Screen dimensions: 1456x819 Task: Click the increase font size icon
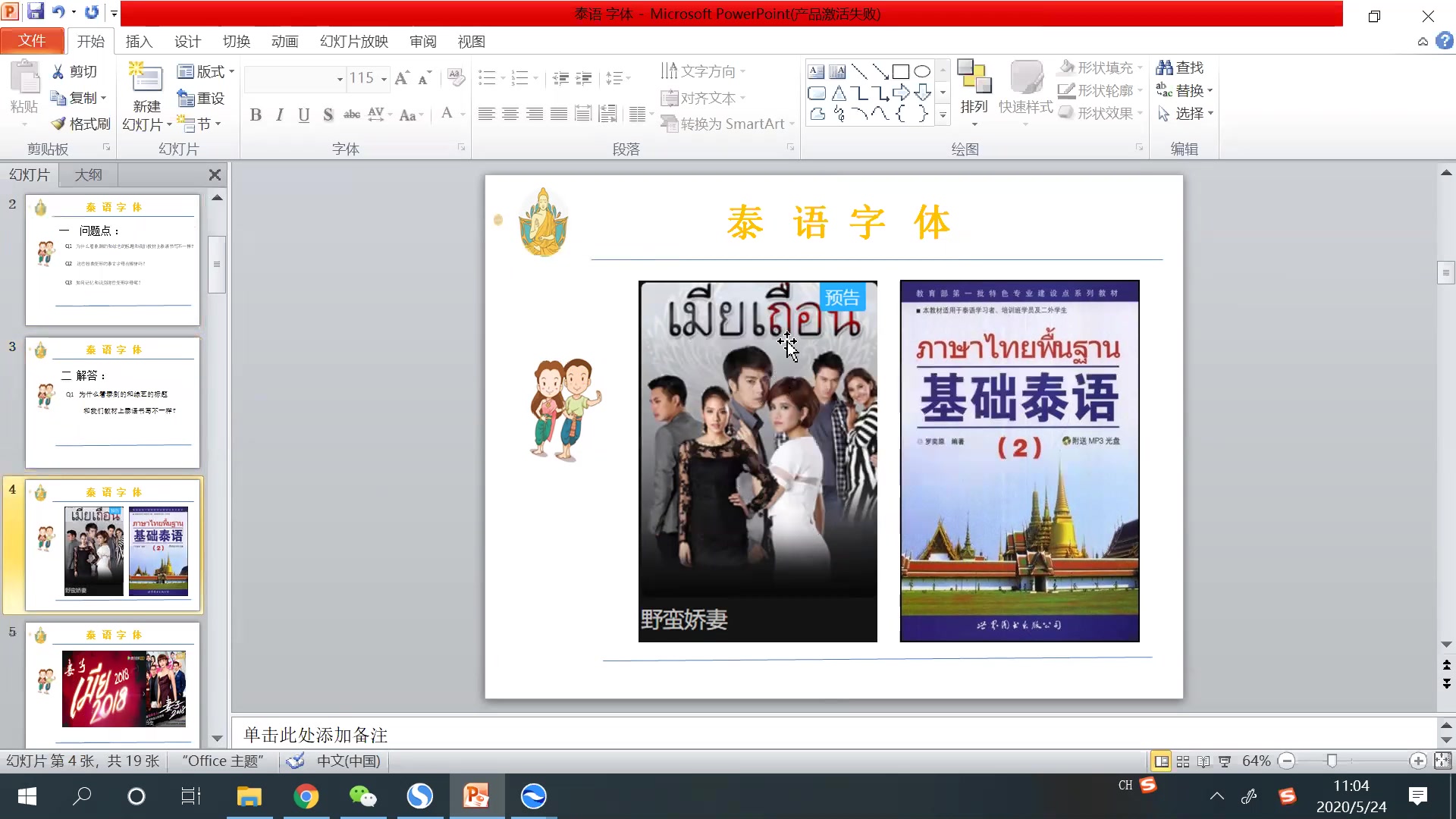tap(402, 77)
